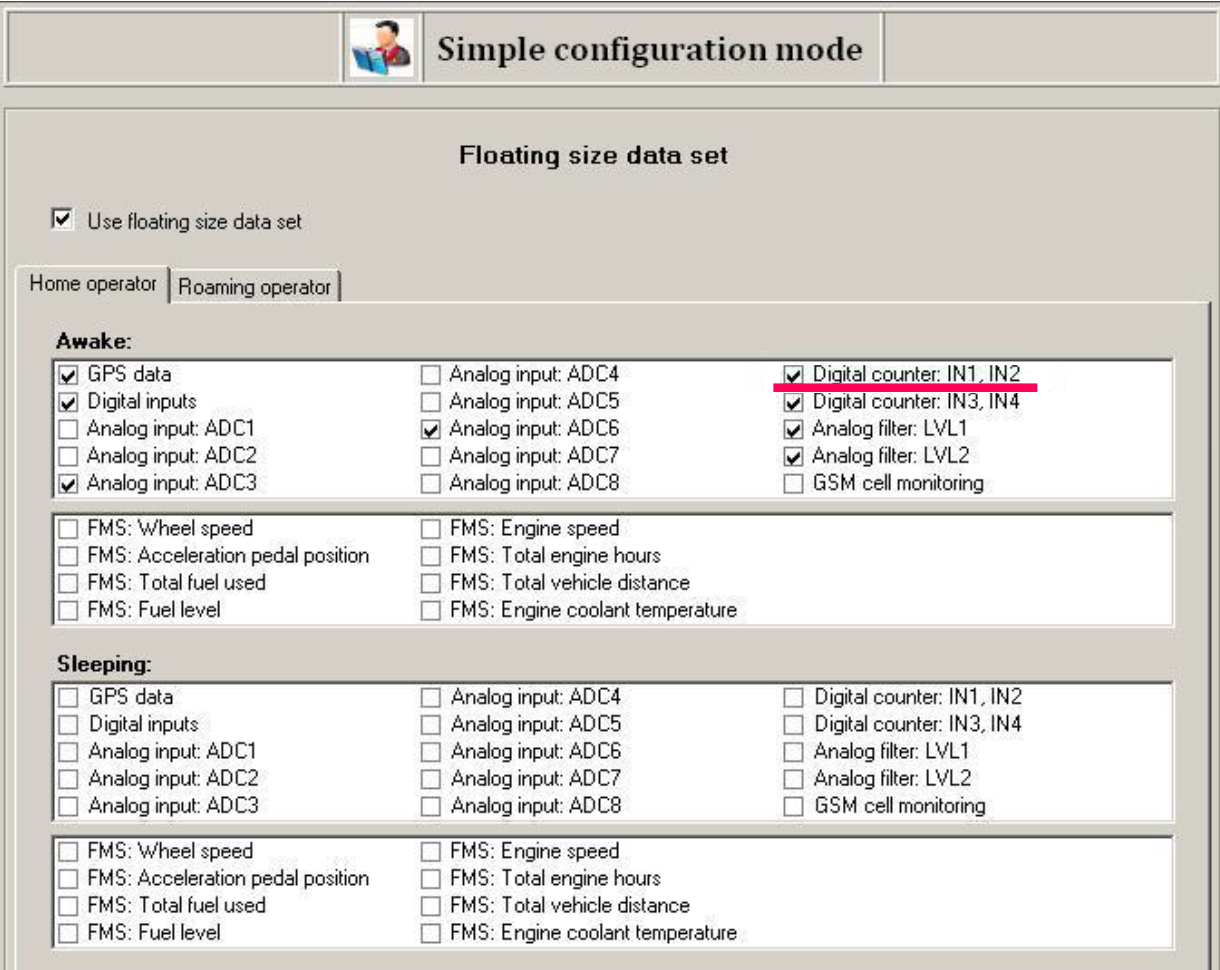Enable Sleeping Digital counter IN3, IN4
The width and height of the screenshot is (1220, 970).
pos(793,724)
